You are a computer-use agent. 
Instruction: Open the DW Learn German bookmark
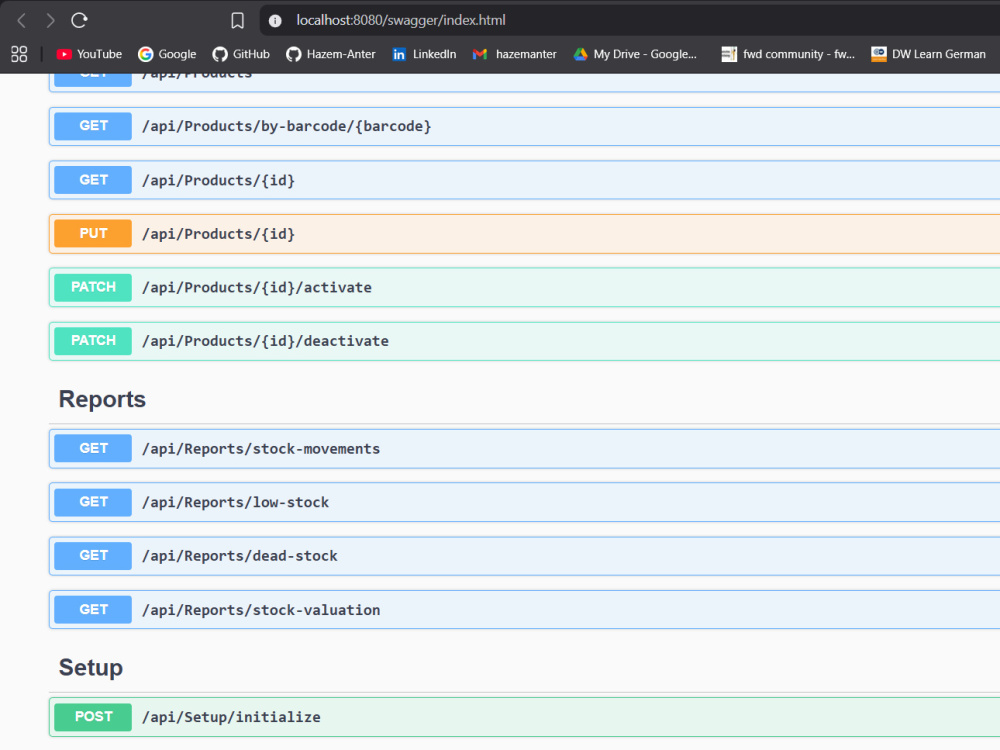pos(929,54)
